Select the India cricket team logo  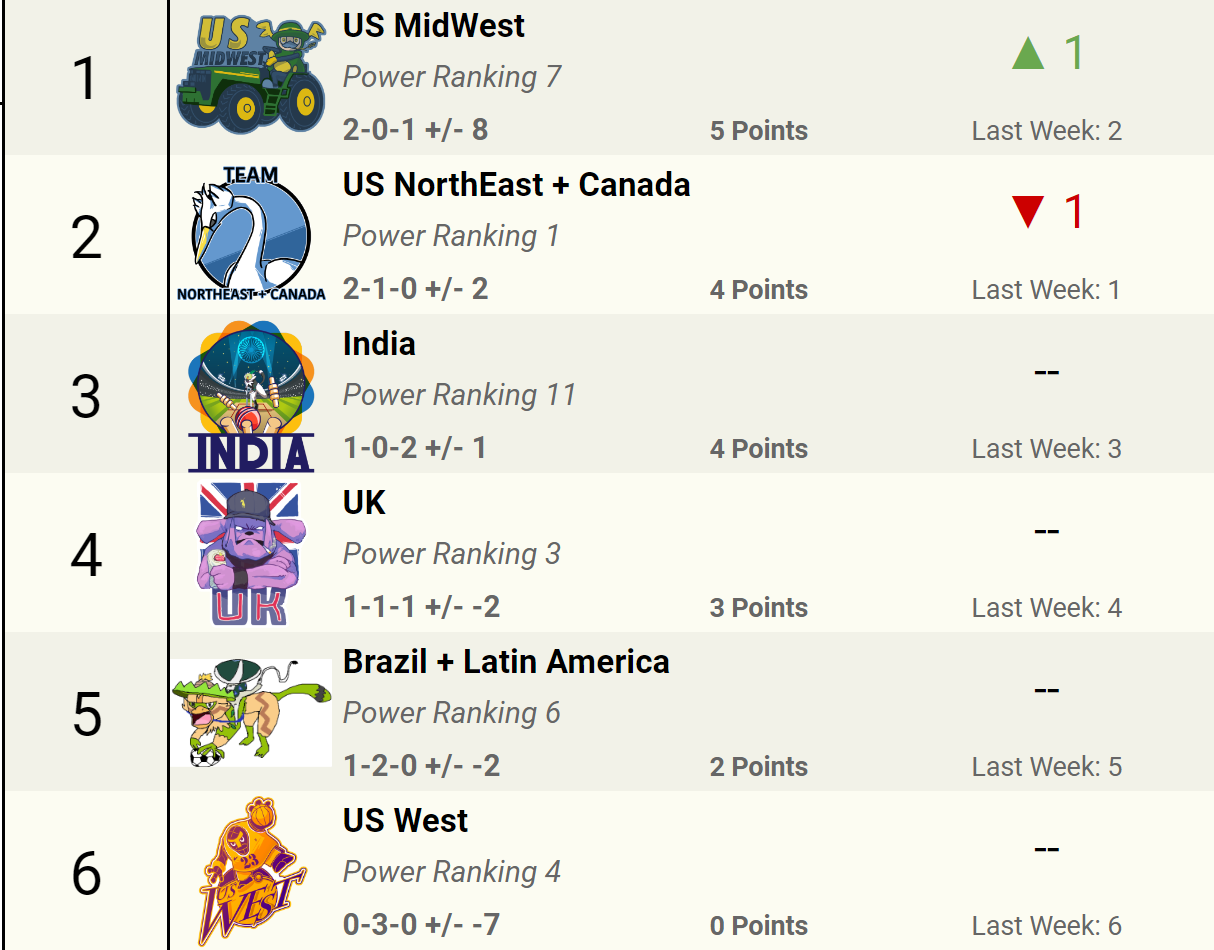pos(251,396)
